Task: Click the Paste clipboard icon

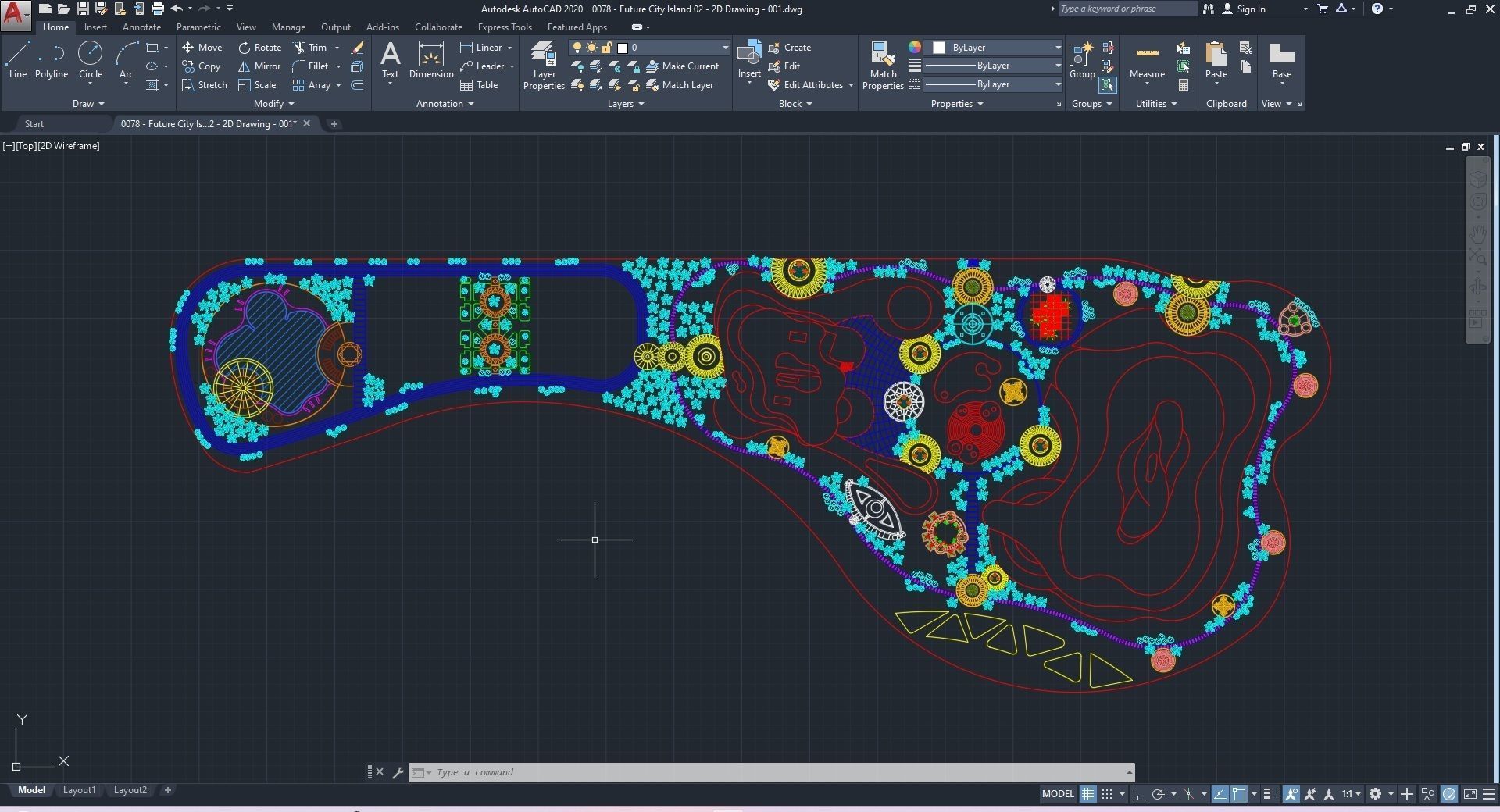Action: (1216, 60)
